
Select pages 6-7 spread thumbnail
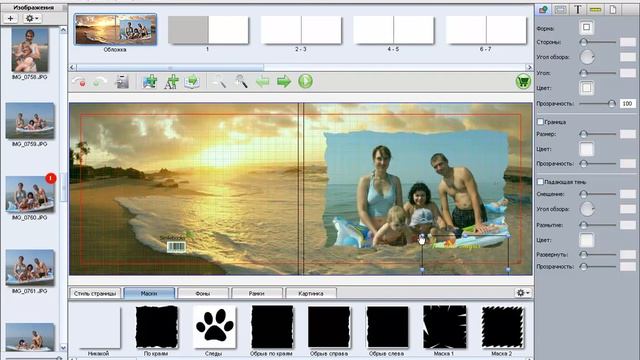[486, 30]
